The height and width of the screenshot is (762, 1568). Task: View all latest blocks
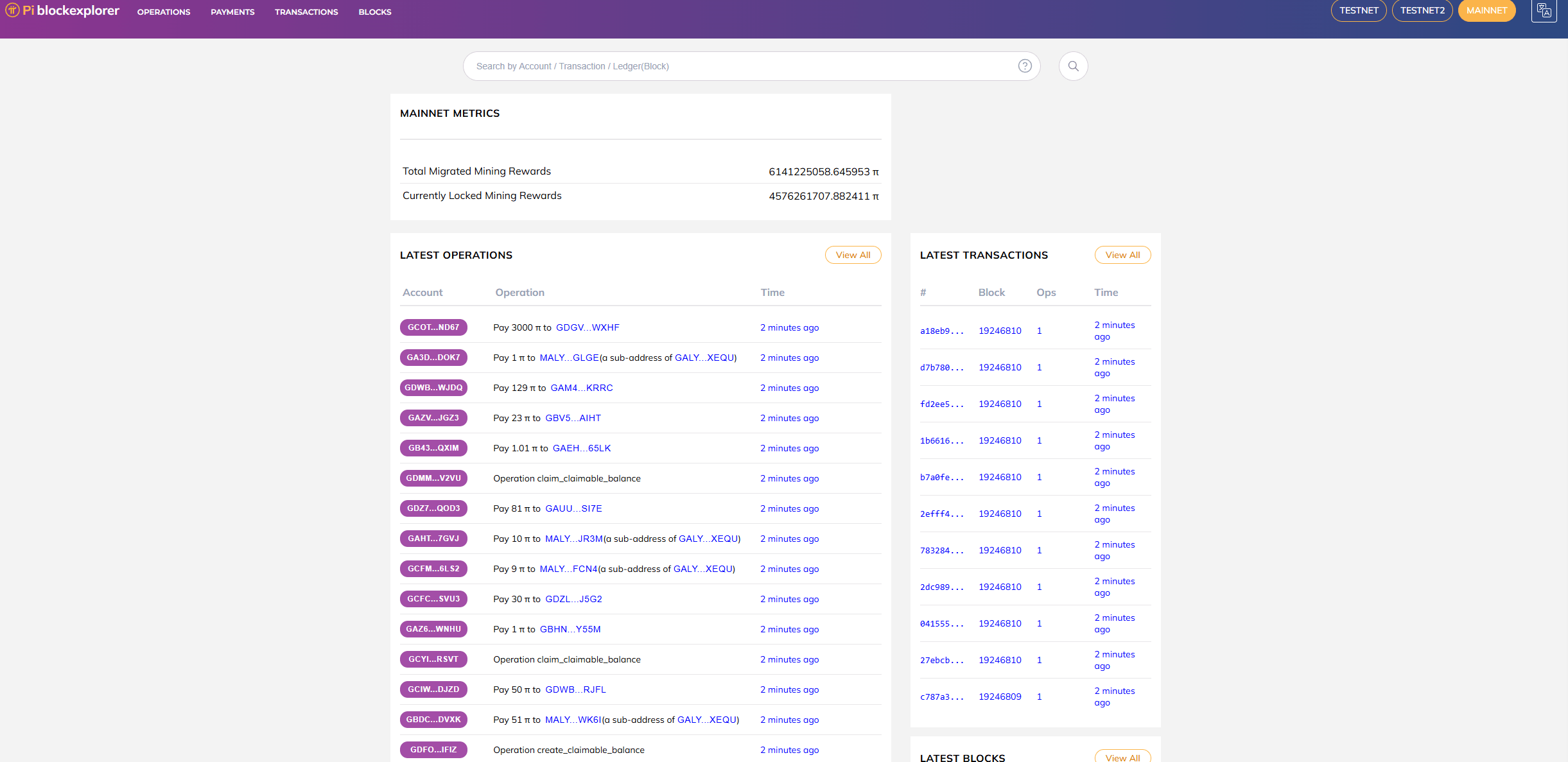click(1122, 758)
